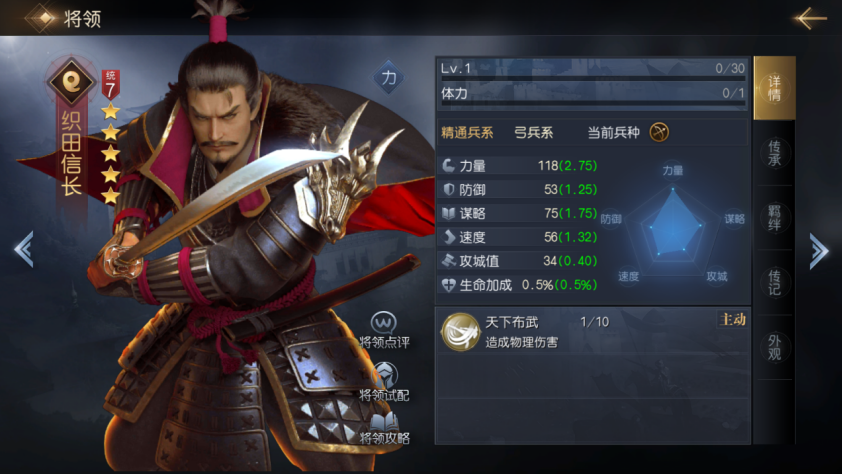
Task: Tap the 天下布武 skill icon
Action: tap(460, 332)
